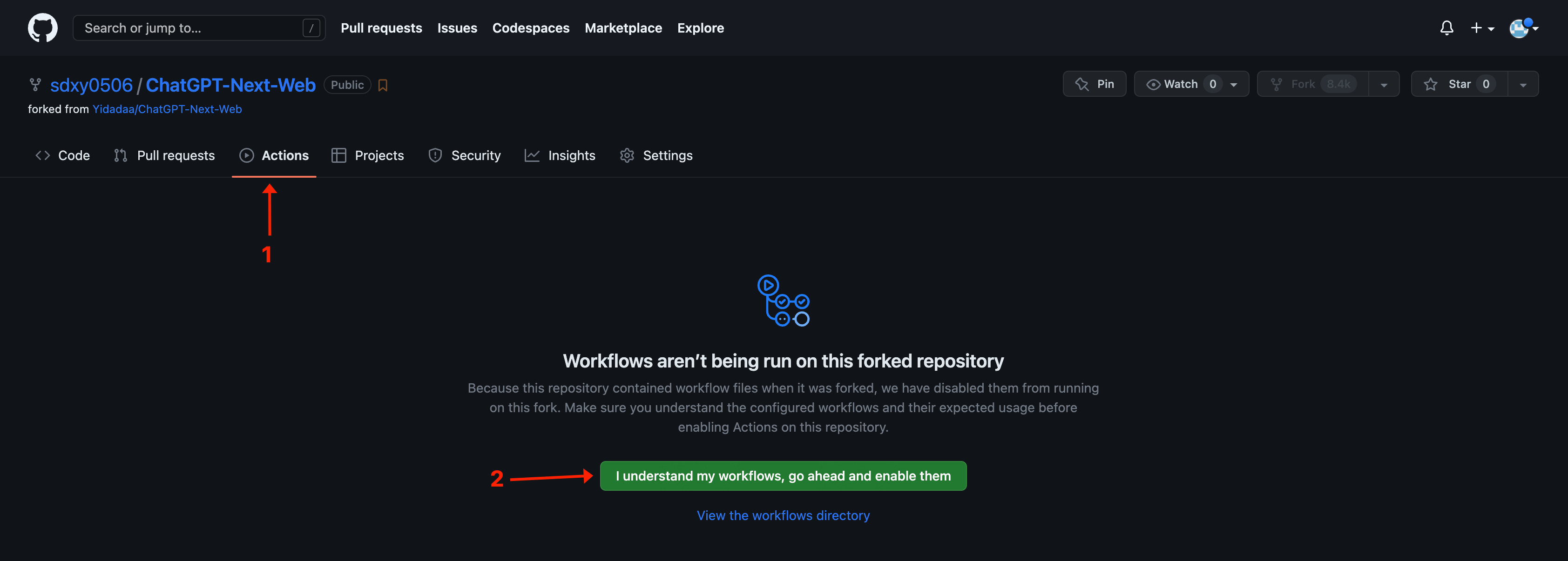Viewport: 1568px width, 561px height.
Task: Switch to the Code tab
Action: point(63,156)
